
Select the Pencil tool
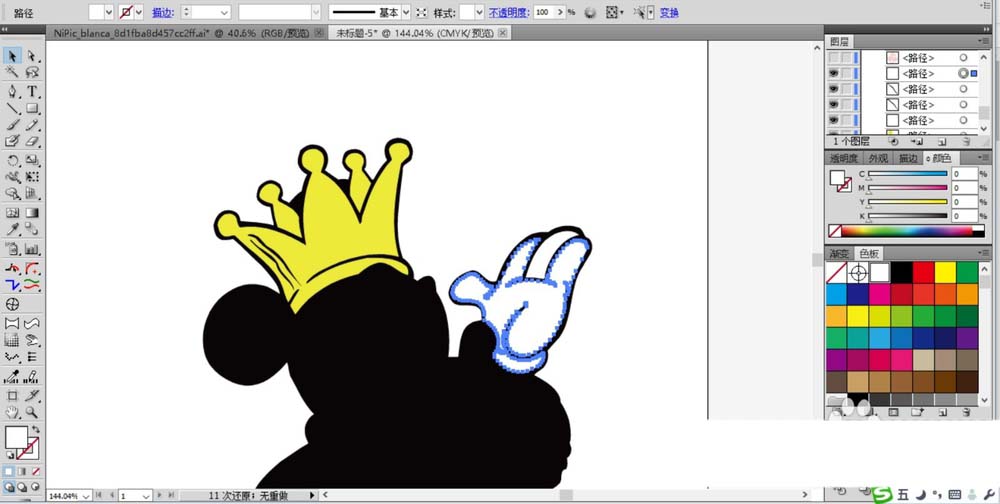tap(32, 125)
